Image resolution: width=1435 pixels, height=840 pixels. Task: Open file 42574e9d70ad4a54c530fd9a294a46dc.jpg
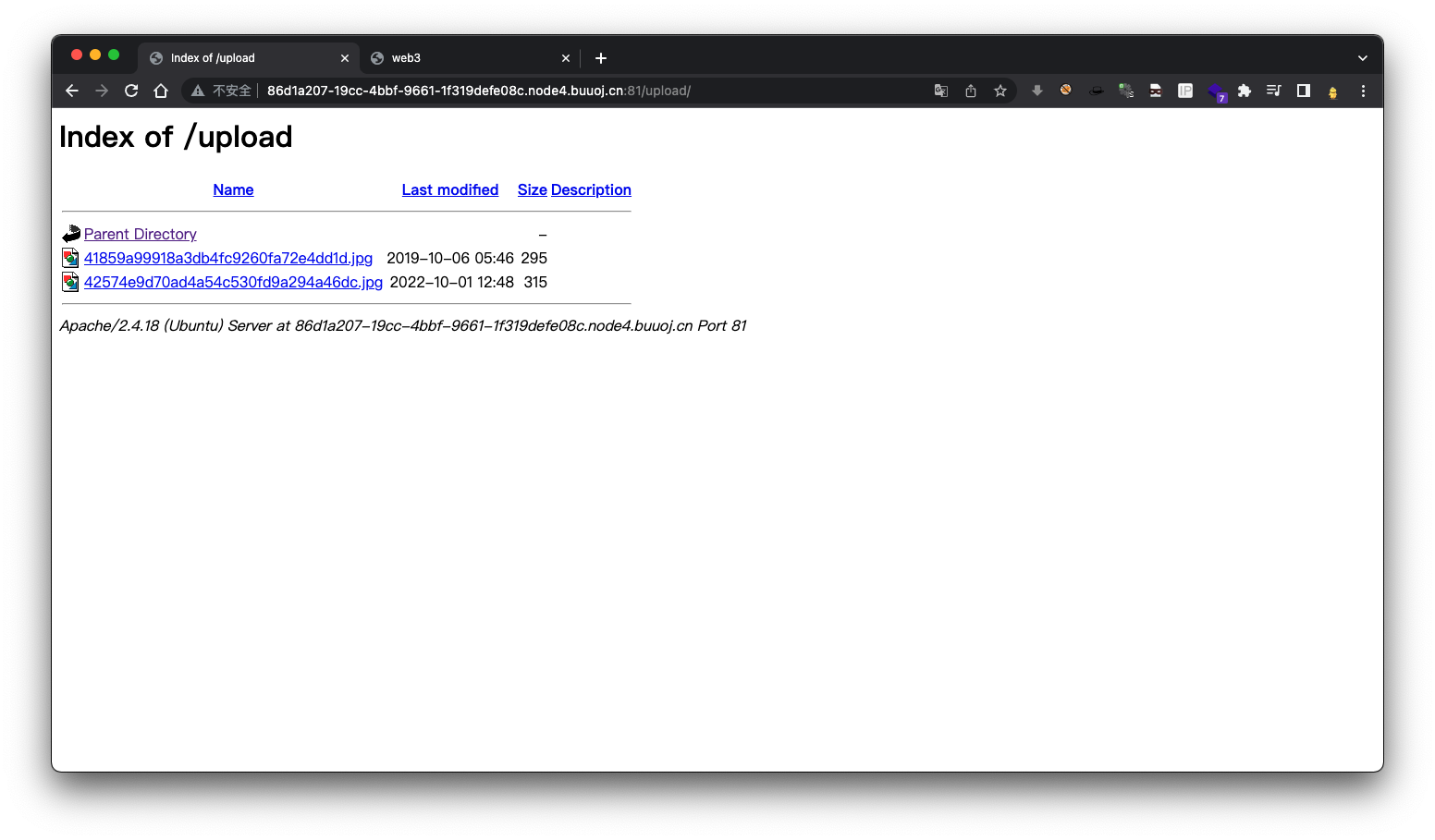[233, 282]
